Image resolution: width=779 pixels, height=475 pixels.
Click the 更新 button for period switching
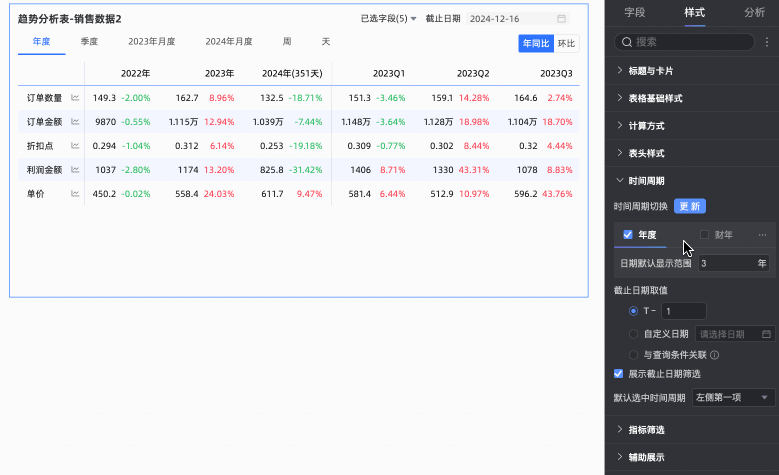pyautogui.click(x=690, y=206)
